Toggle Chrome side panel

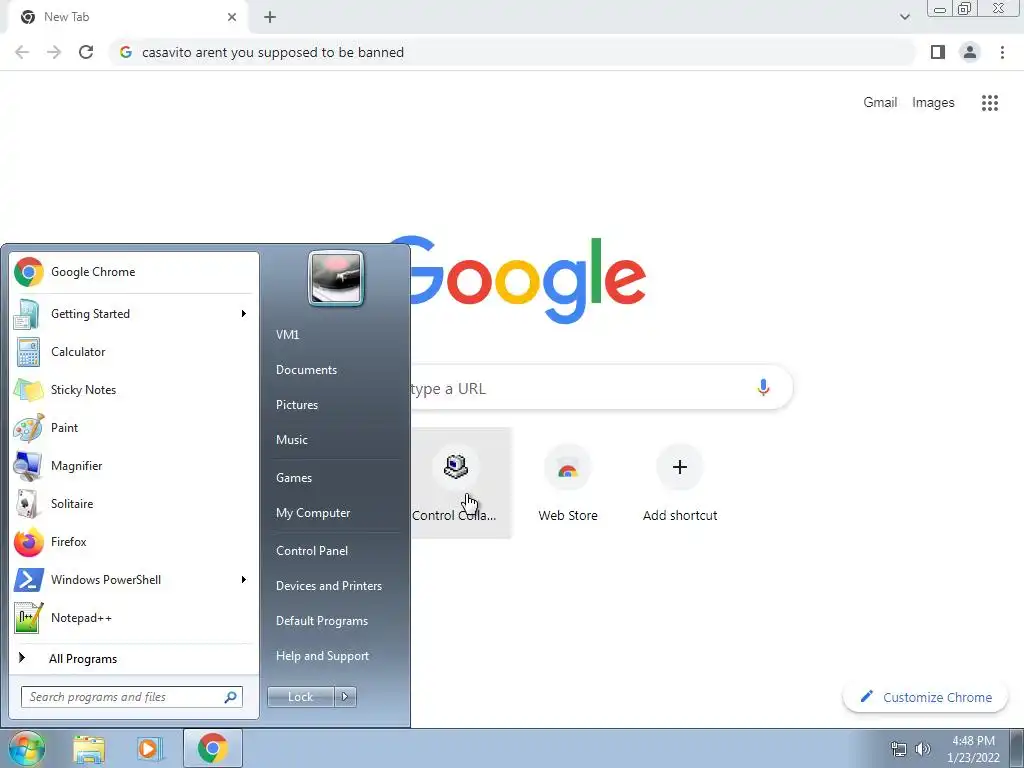point(938,52)
